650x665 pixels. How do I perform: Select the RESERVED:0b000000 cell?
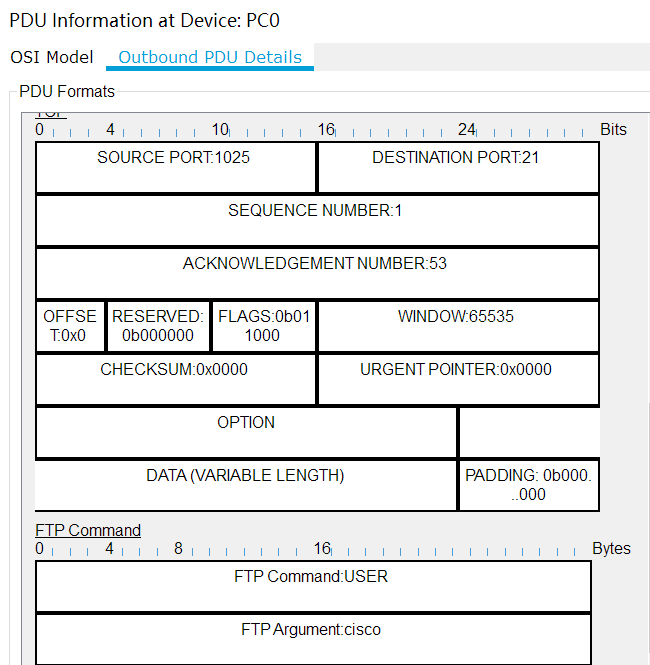coord(158,326)
